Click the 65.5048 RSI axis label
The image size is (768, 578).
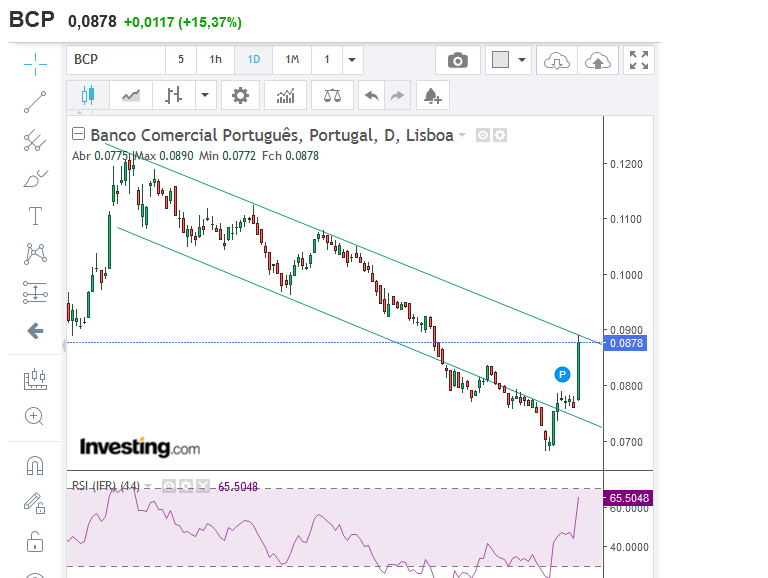point(628,498)
